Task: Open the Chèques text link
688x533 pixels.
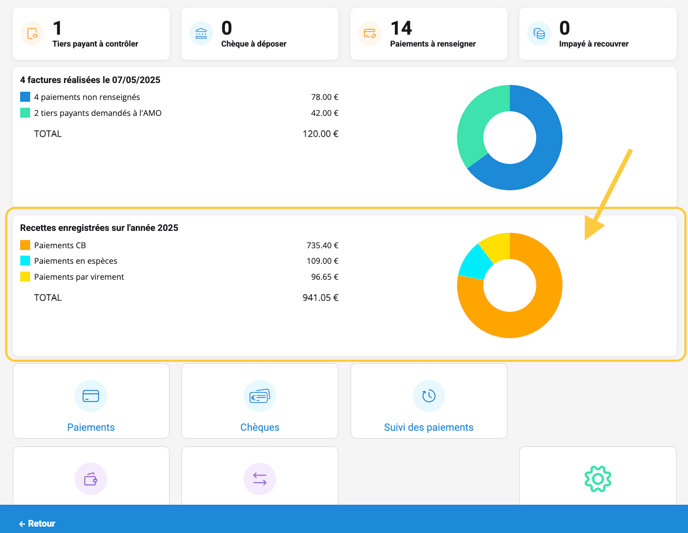Action: pyautogui.click(x=260, y=427)
